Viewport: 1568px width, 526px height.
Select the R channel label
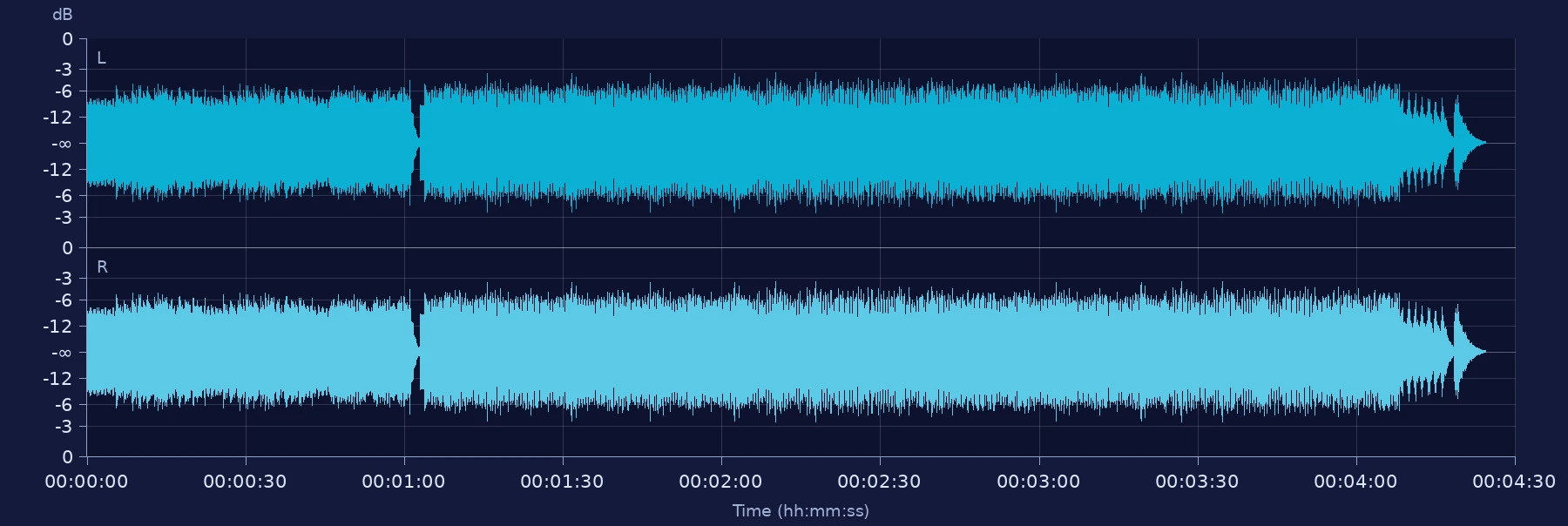(102, 267)
